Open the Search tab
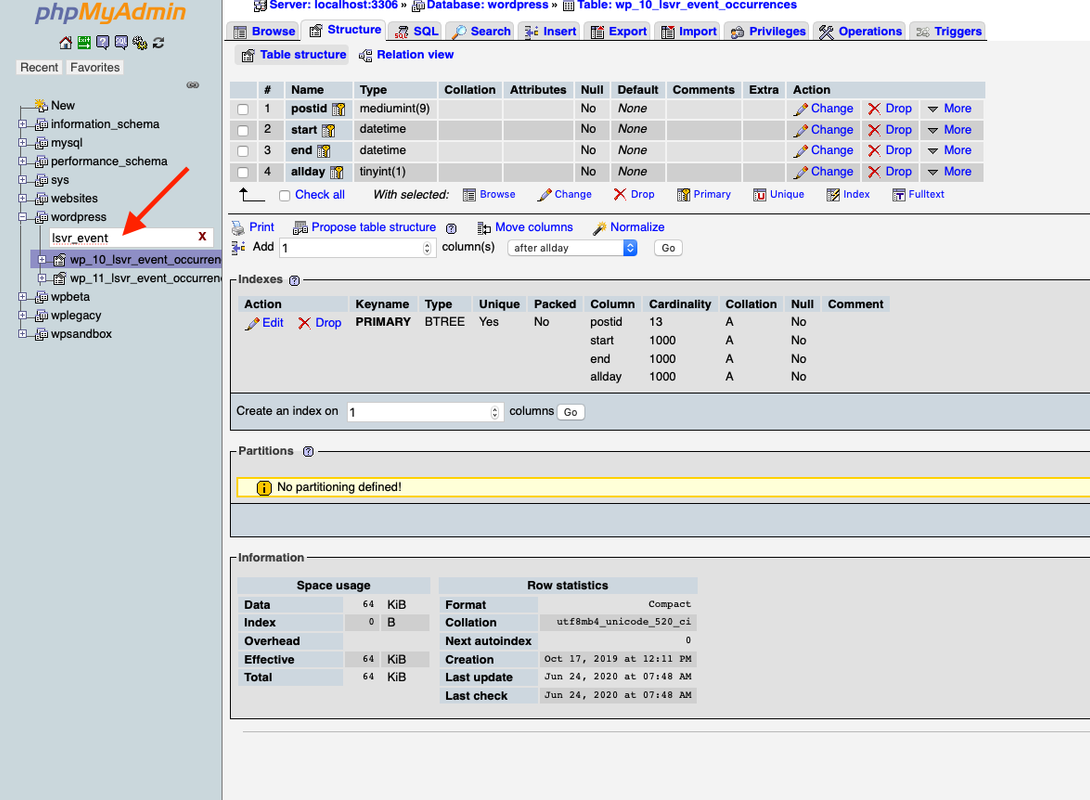The width and height of the screenshot is (1090, 800). 482,31
